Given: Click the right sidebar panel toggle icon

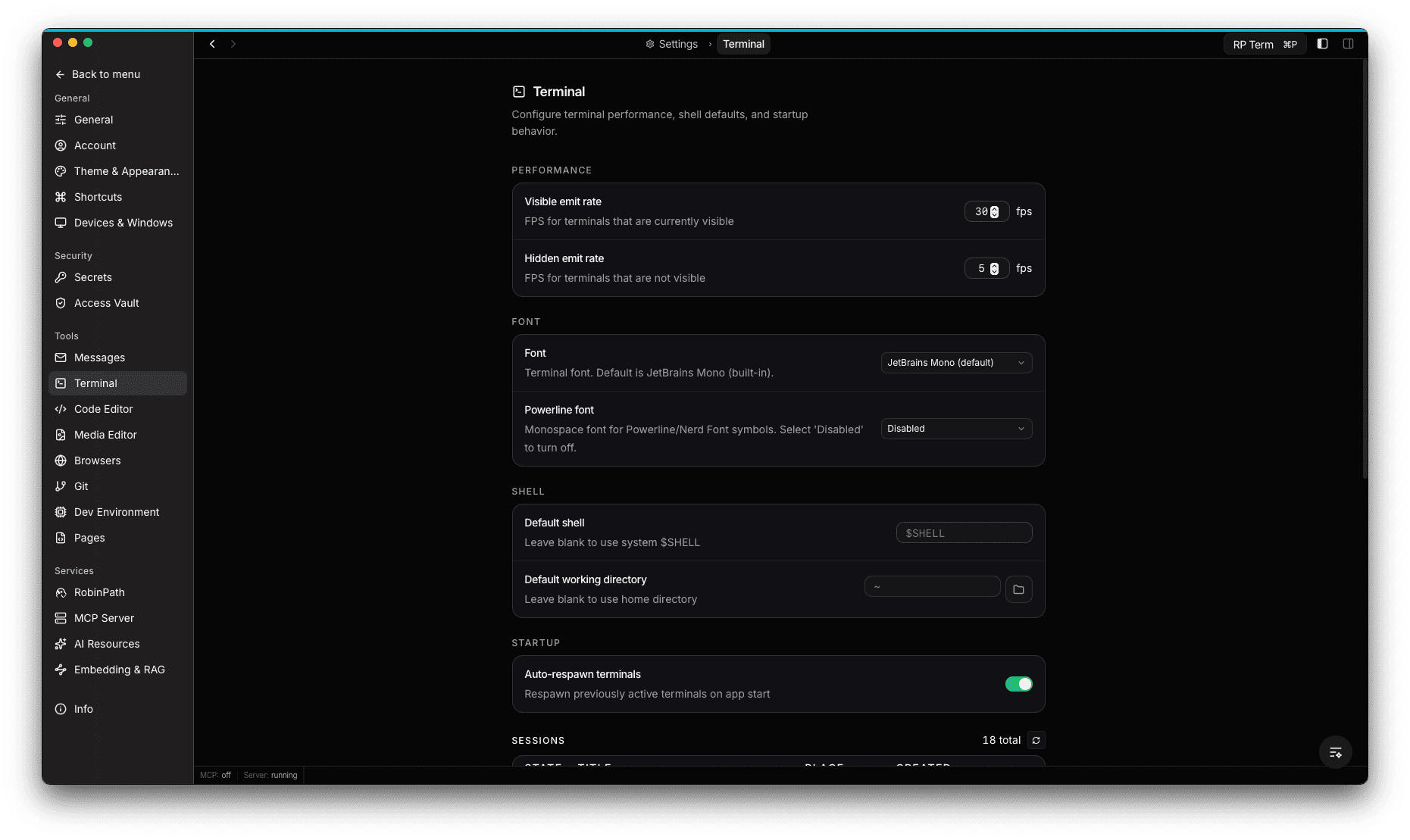Looking at the screenshot, I should (x=1349, y=44).
